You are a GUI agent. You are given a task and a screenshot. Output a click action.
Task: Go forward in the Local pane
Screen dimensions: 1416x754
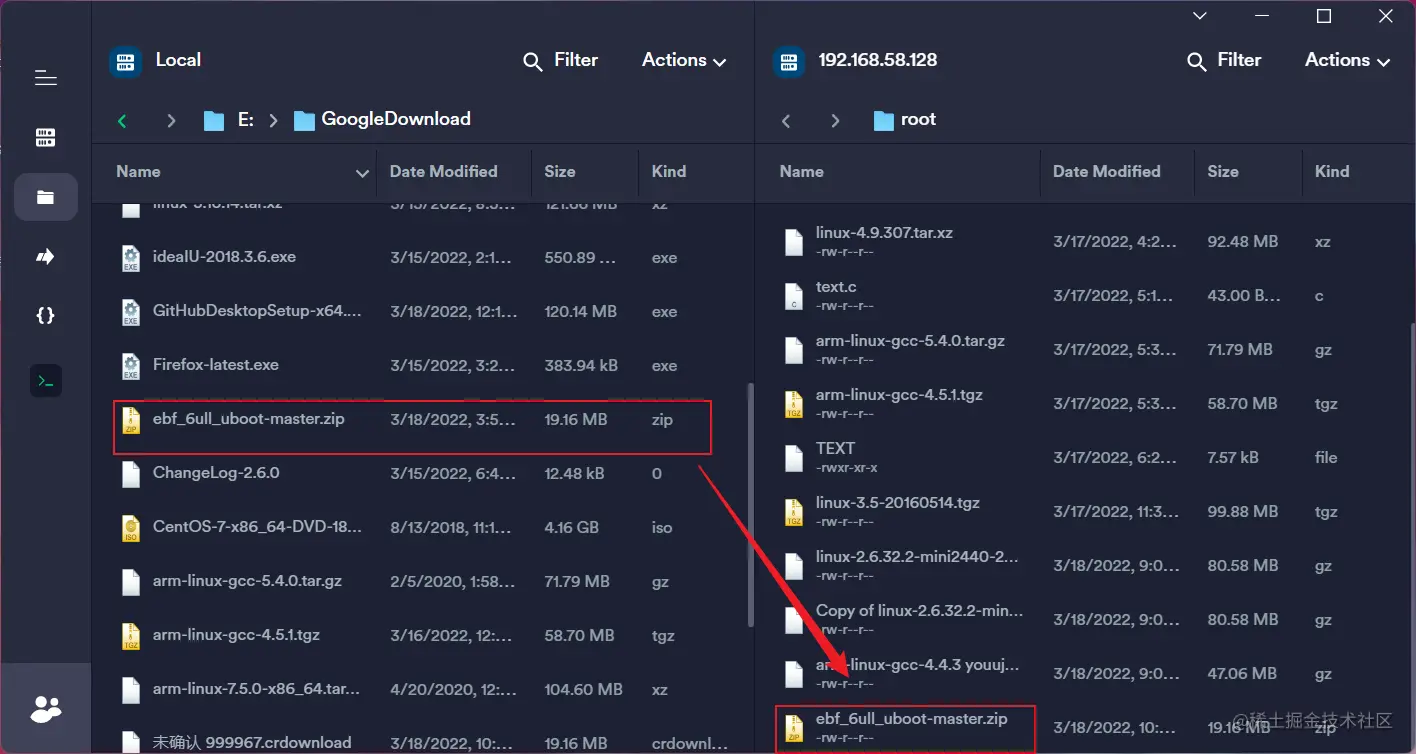click(171, 120)
